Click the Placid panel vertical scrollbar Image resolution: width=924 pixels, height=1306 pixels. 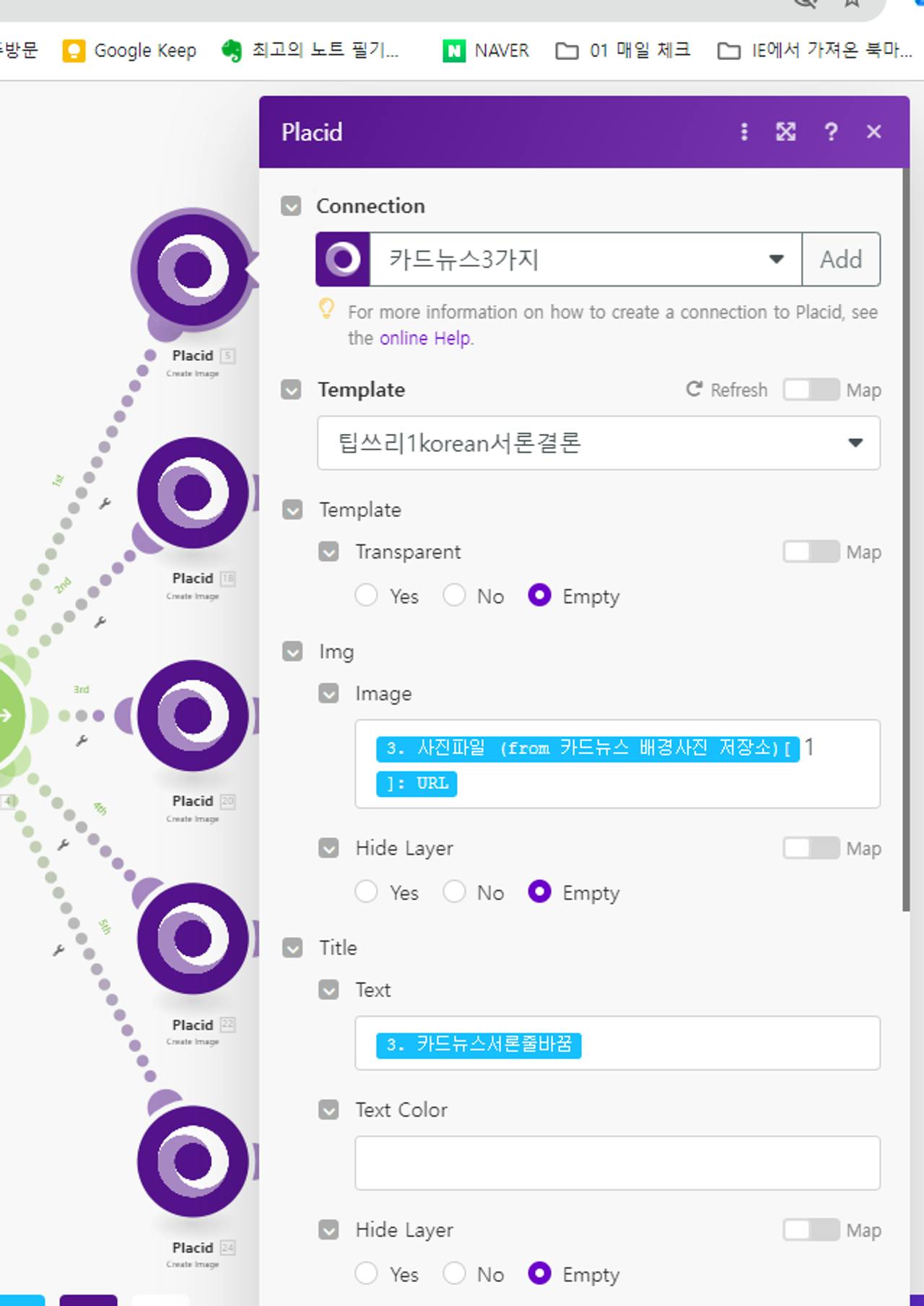coord(906,540)
